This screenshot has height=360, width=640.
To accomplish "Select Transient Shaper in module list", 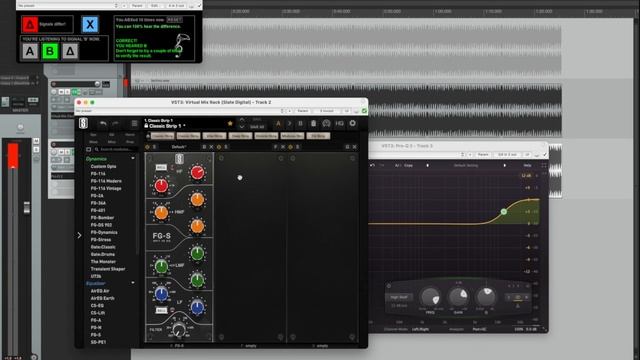I will 108,269.
